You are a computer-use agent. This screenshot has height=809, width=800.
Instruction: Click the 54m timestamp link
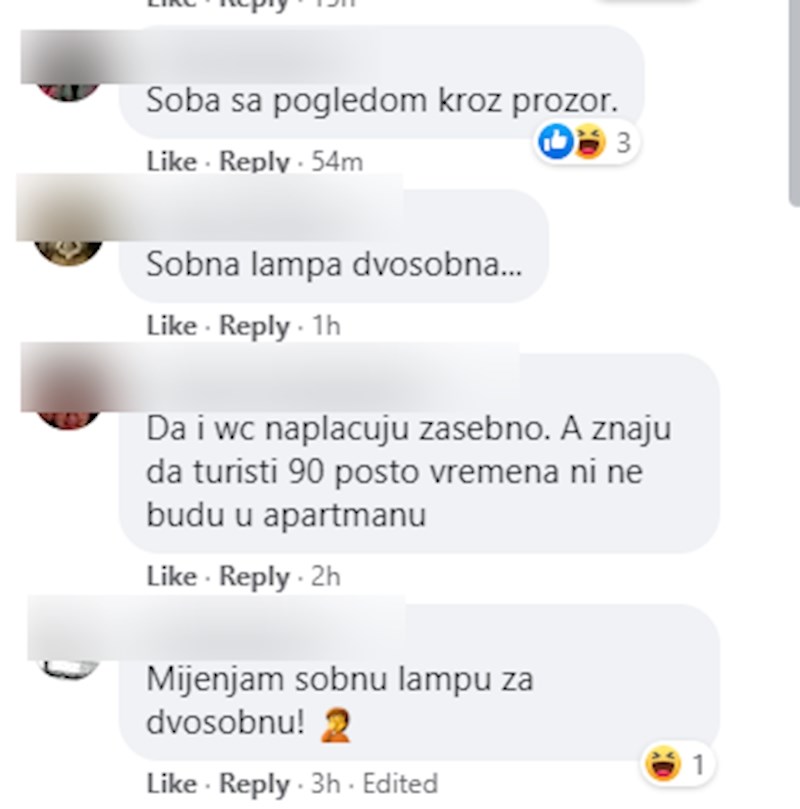click(337, 162)
